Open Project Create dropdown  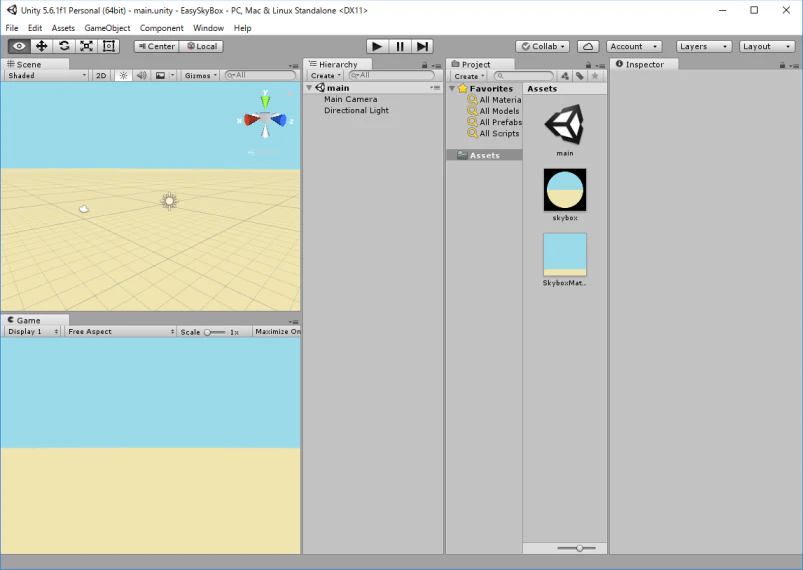(469, 76)
